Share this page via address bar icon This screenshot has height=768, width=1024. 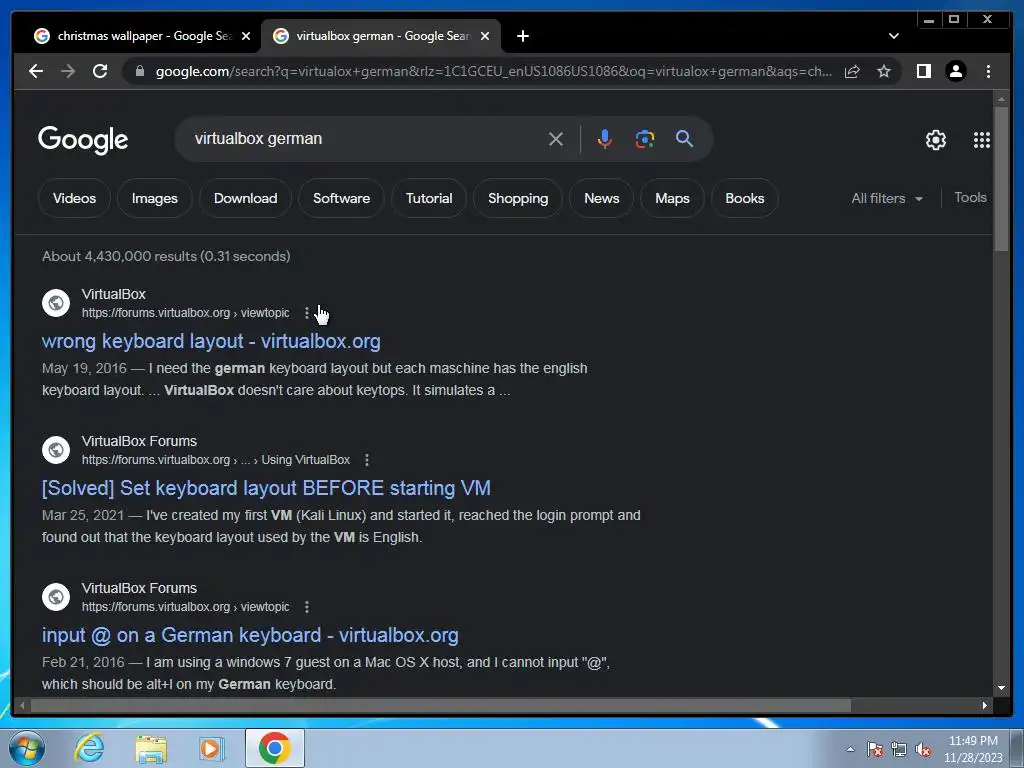tap(852, 71)
